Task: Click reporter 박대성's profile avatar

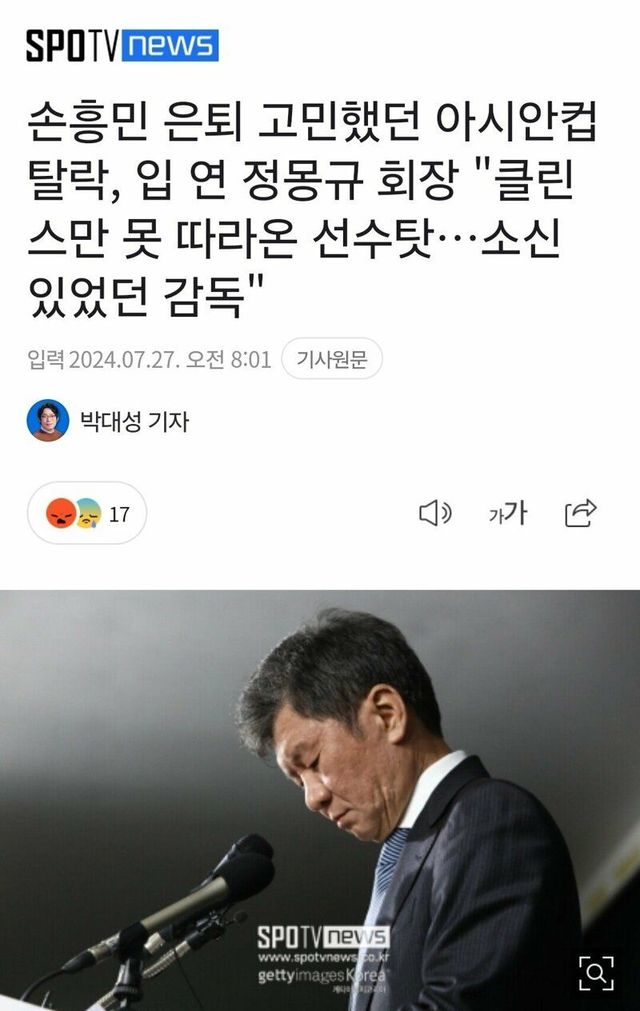Action: coord(48,420)
